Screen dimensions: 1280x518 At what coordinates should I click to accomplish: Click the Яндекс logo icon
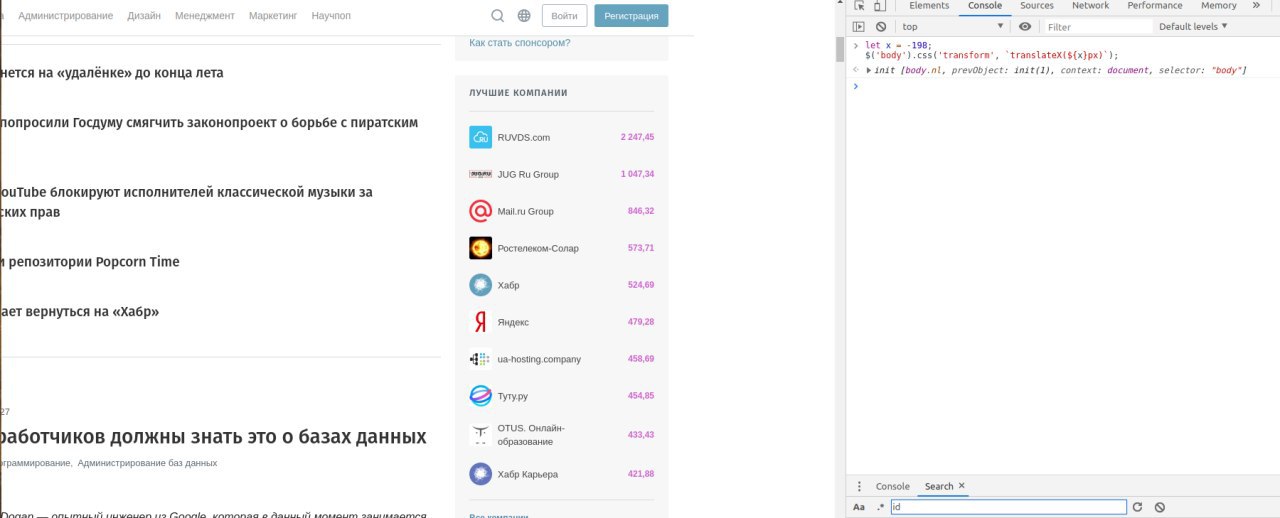[480, 322]
